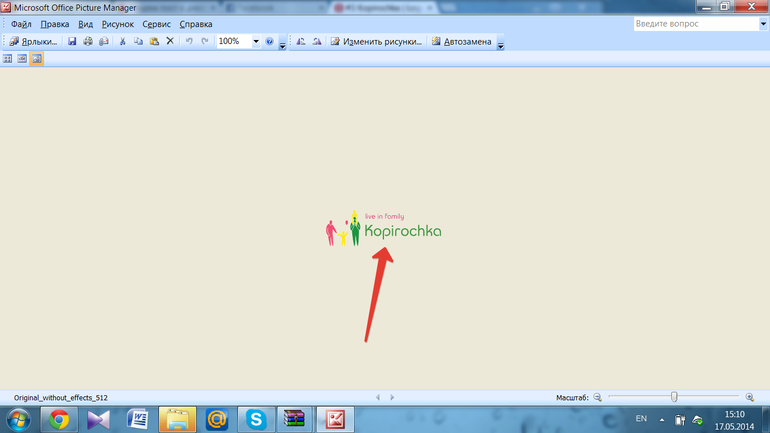Image resolution: width=770 pixels, height=433 pixels.
Task: Open Visual Studio from the taskbar
Action: [x=98, y=420]
